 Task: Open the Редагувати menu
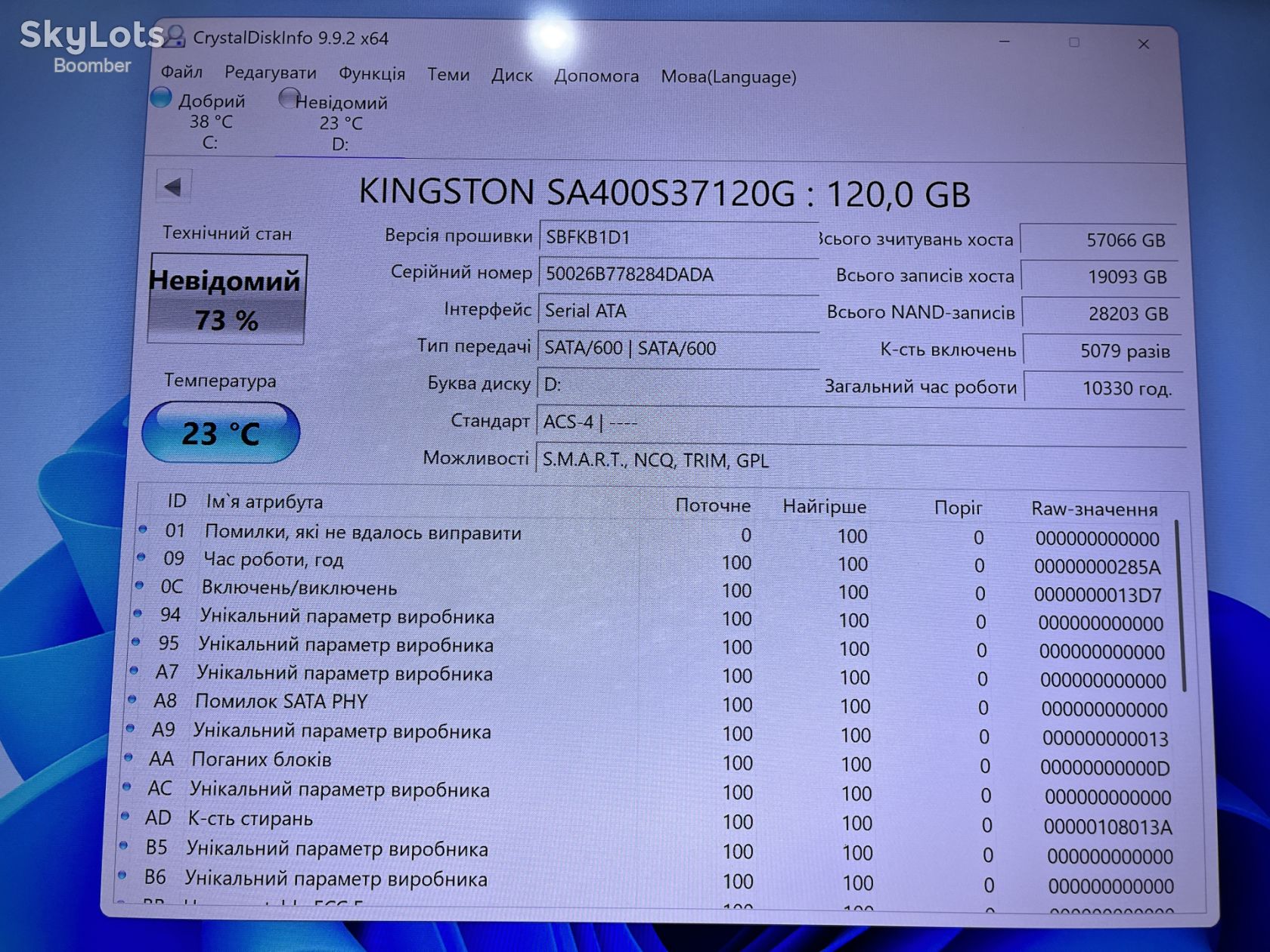(x=271, y=73)
